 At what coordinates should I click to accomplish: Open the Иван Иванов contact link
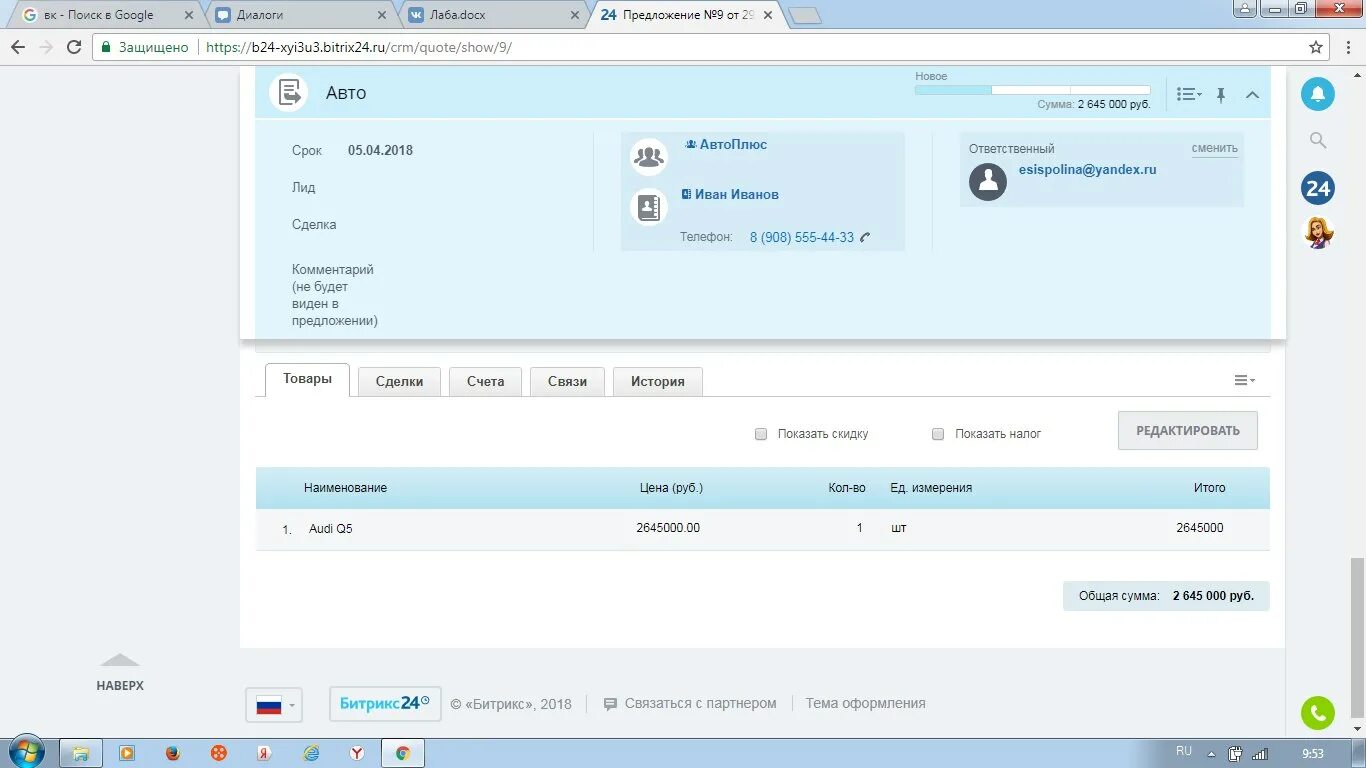coord(737,194)
